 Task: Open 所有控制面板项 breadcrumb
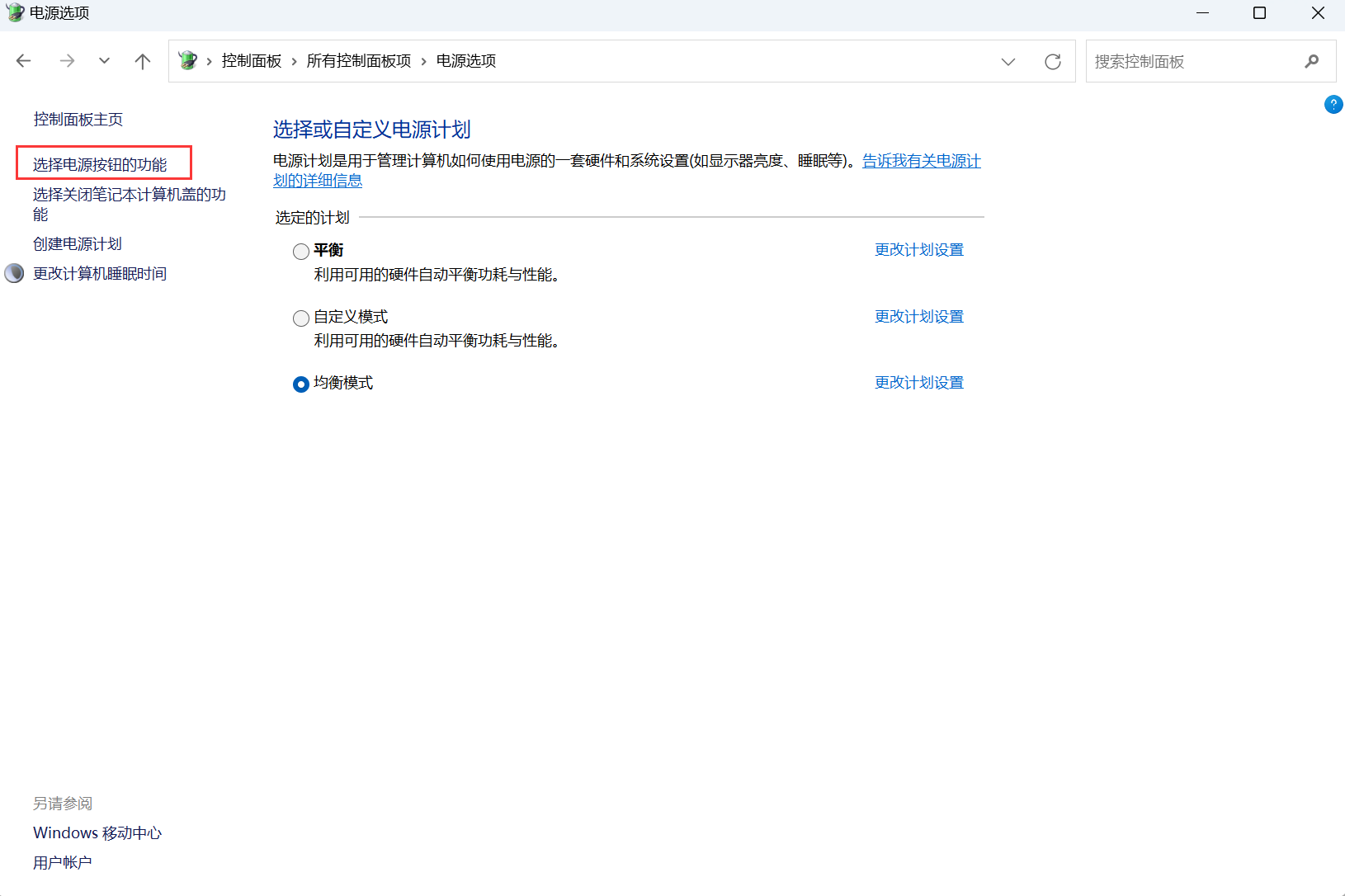pyautogui.click(x=359, y=61)
